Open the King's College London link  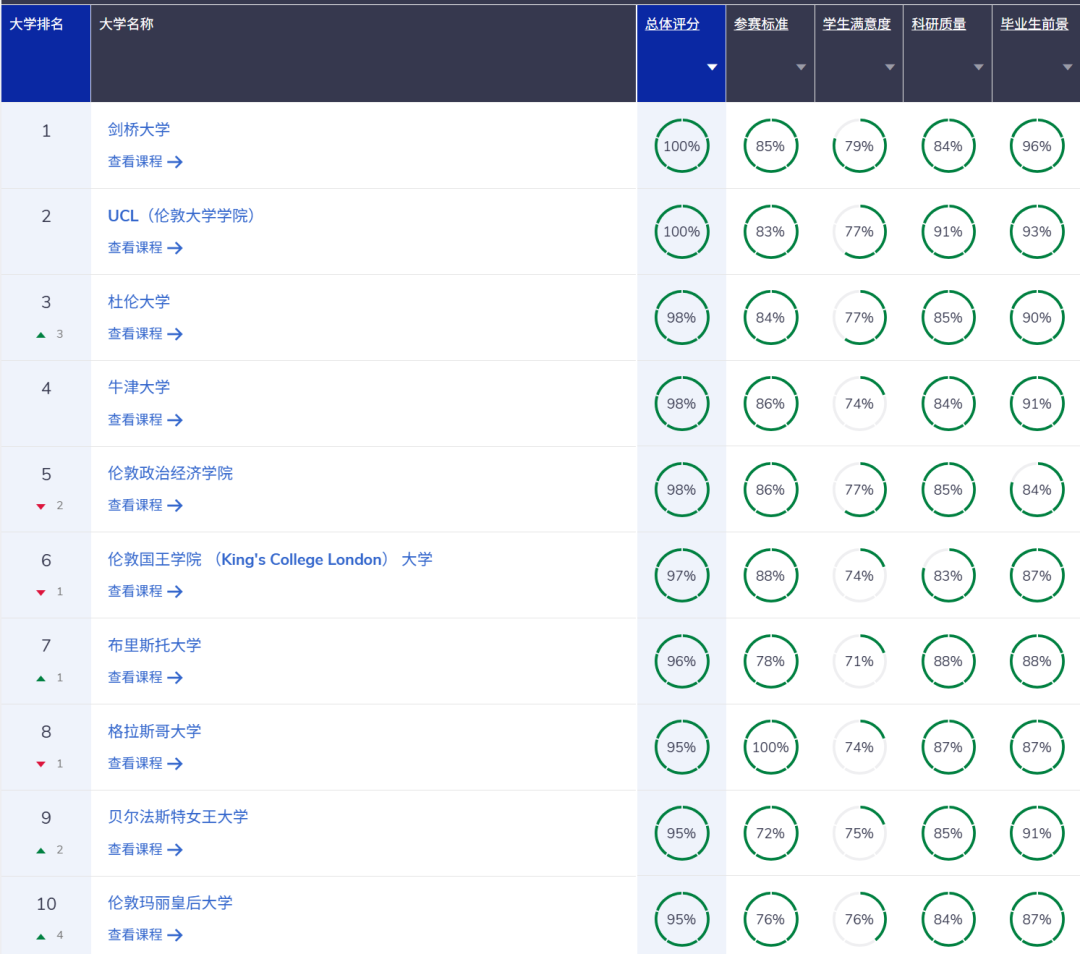coord(270,559)
